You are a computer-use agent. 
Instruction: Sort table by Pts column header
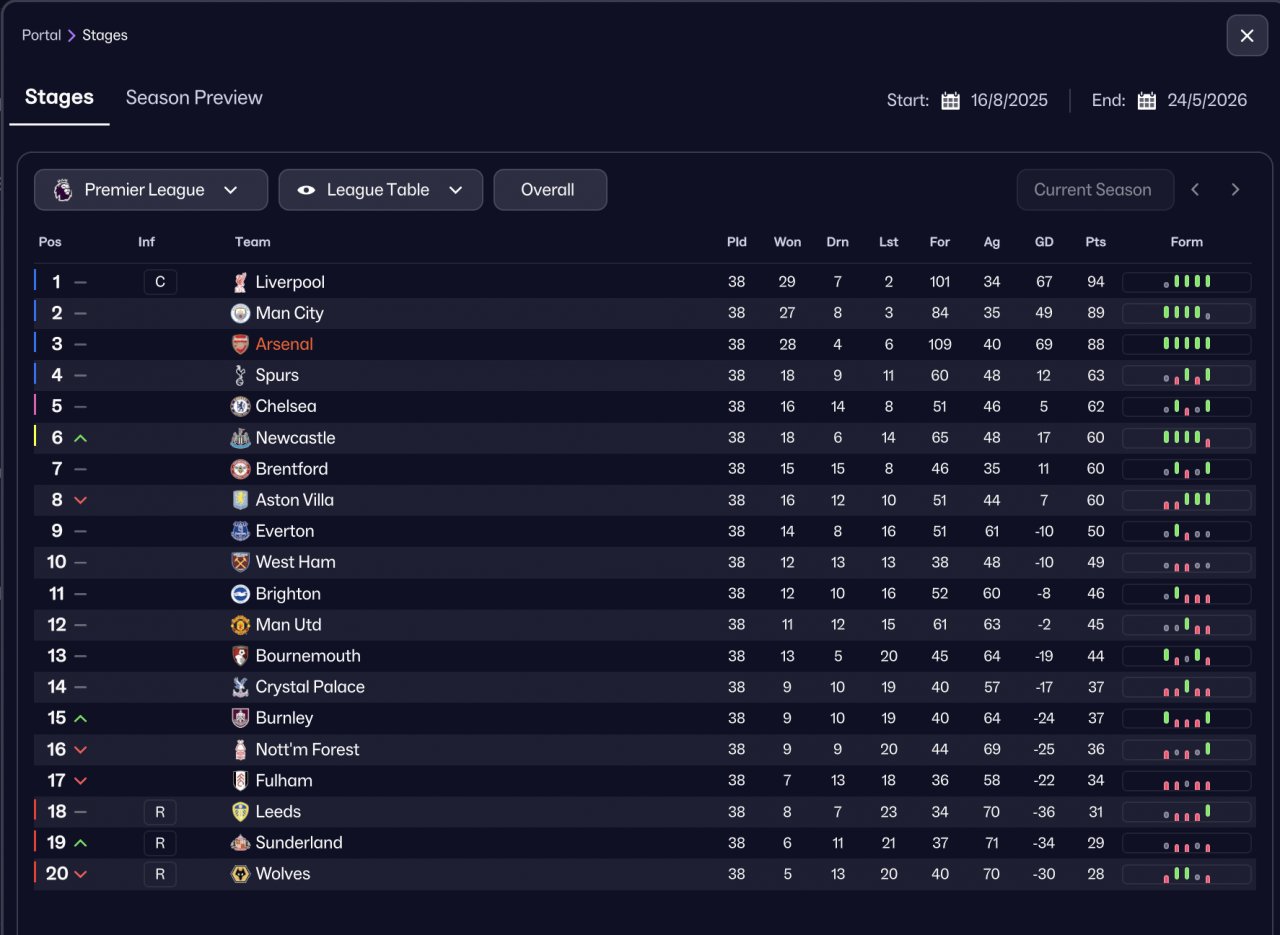(1095, 242)
